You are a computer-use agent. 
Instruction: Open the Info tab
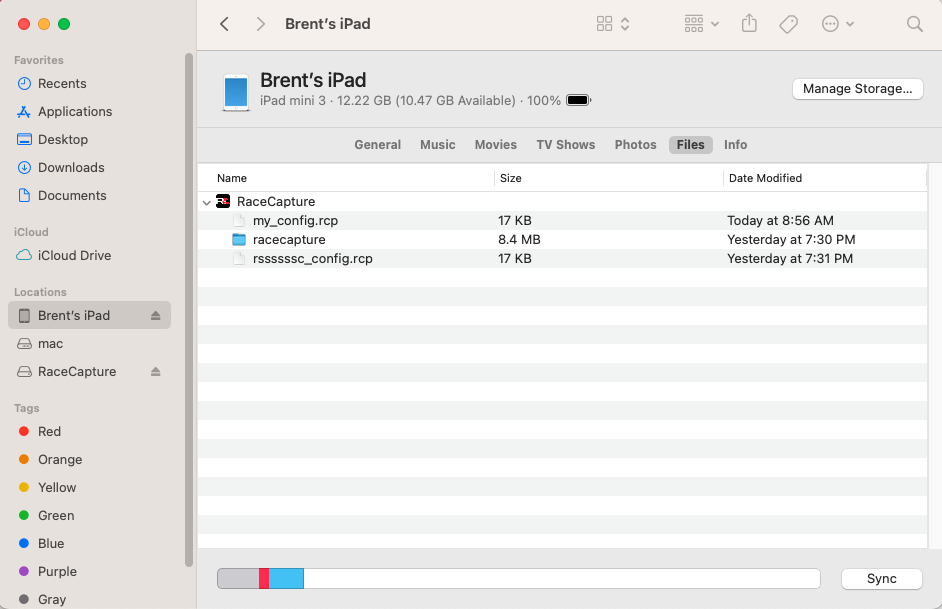[735, 145]
